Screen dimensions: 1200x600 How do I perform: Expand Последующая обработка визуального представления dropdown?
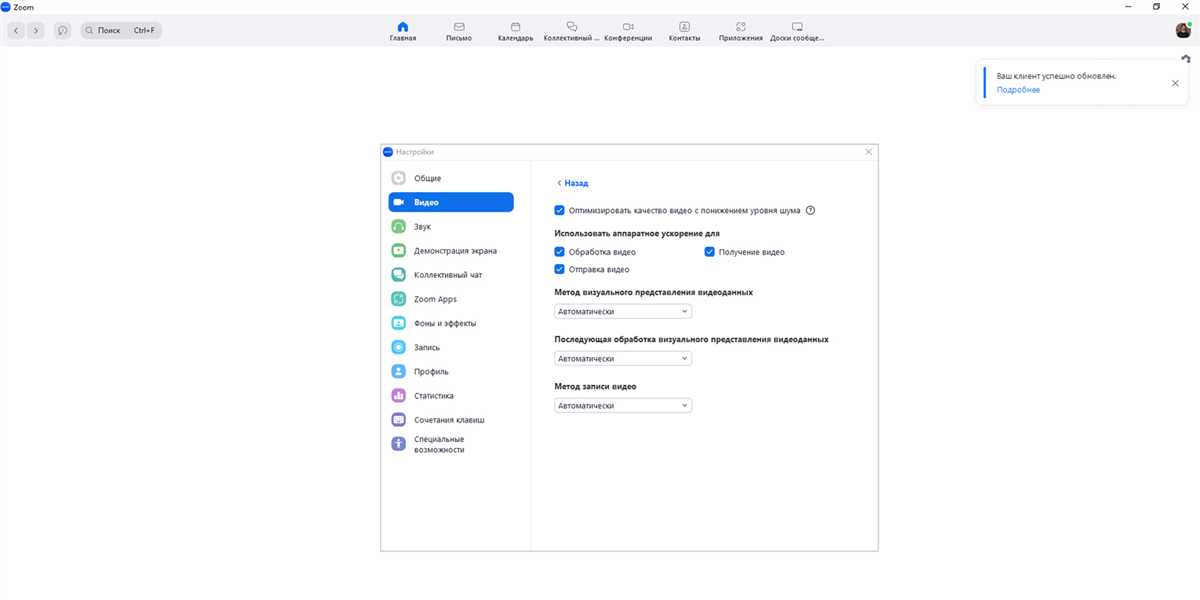coord(623,358)
